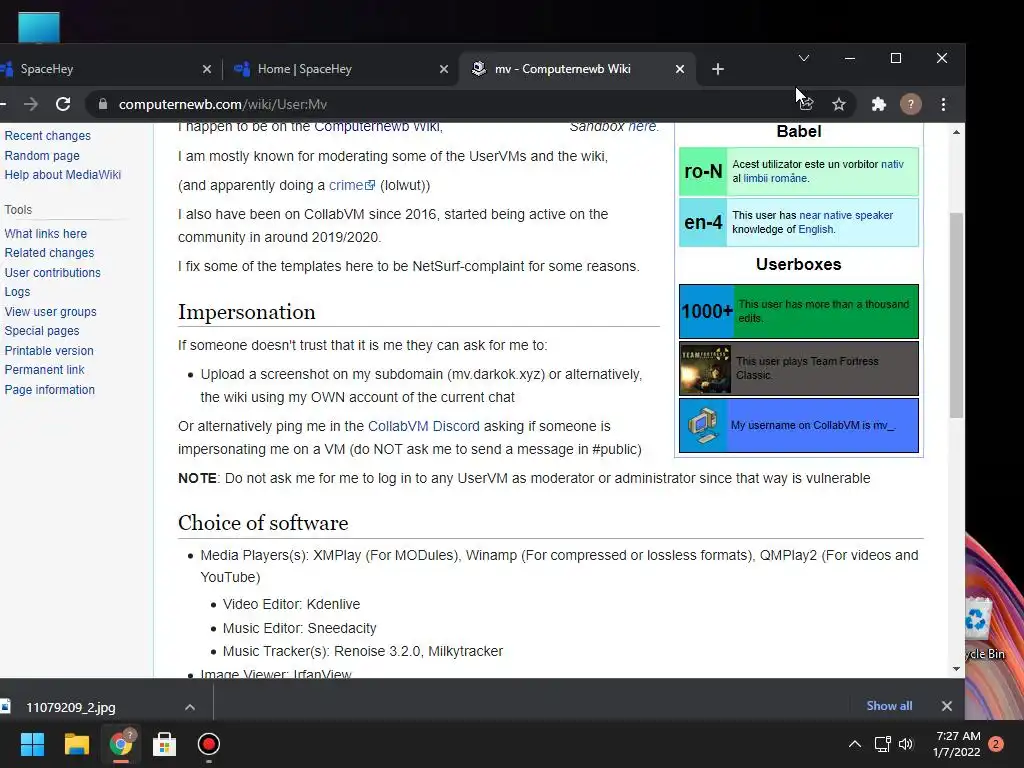Open the Chrome three-dot menu

pyautogui.click(x=943, y=104)
